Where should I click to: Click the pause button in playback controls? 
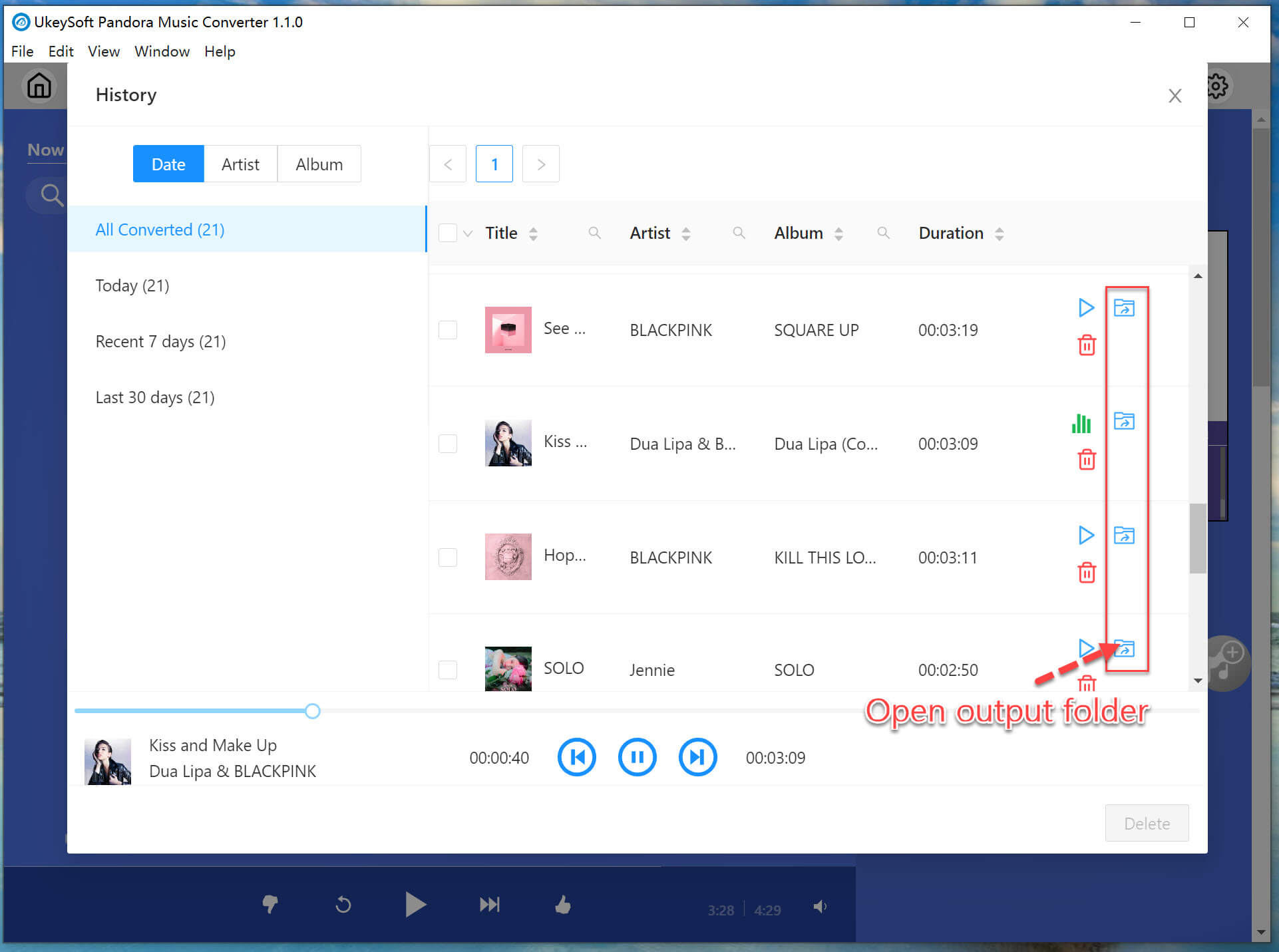(x=638, y=758)
